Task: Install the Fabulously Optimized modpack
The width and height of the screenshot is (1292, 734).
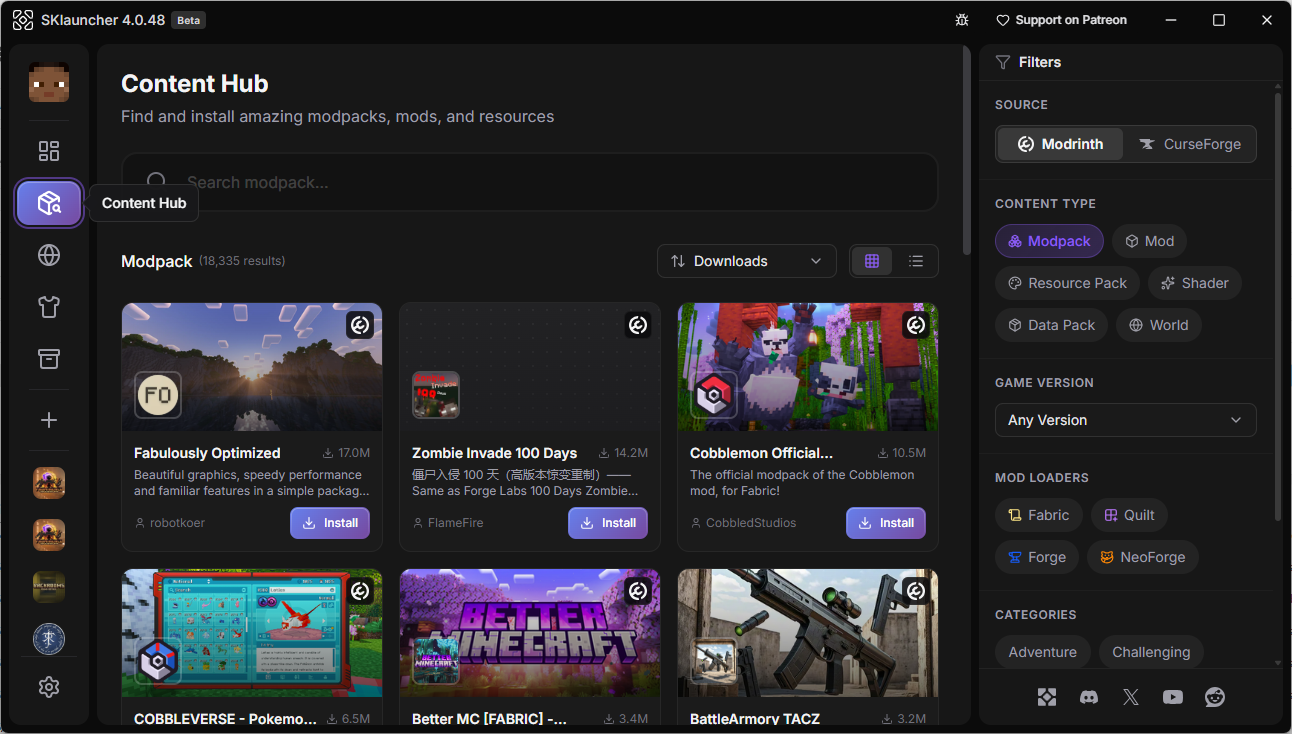Action: coord(330,523)
